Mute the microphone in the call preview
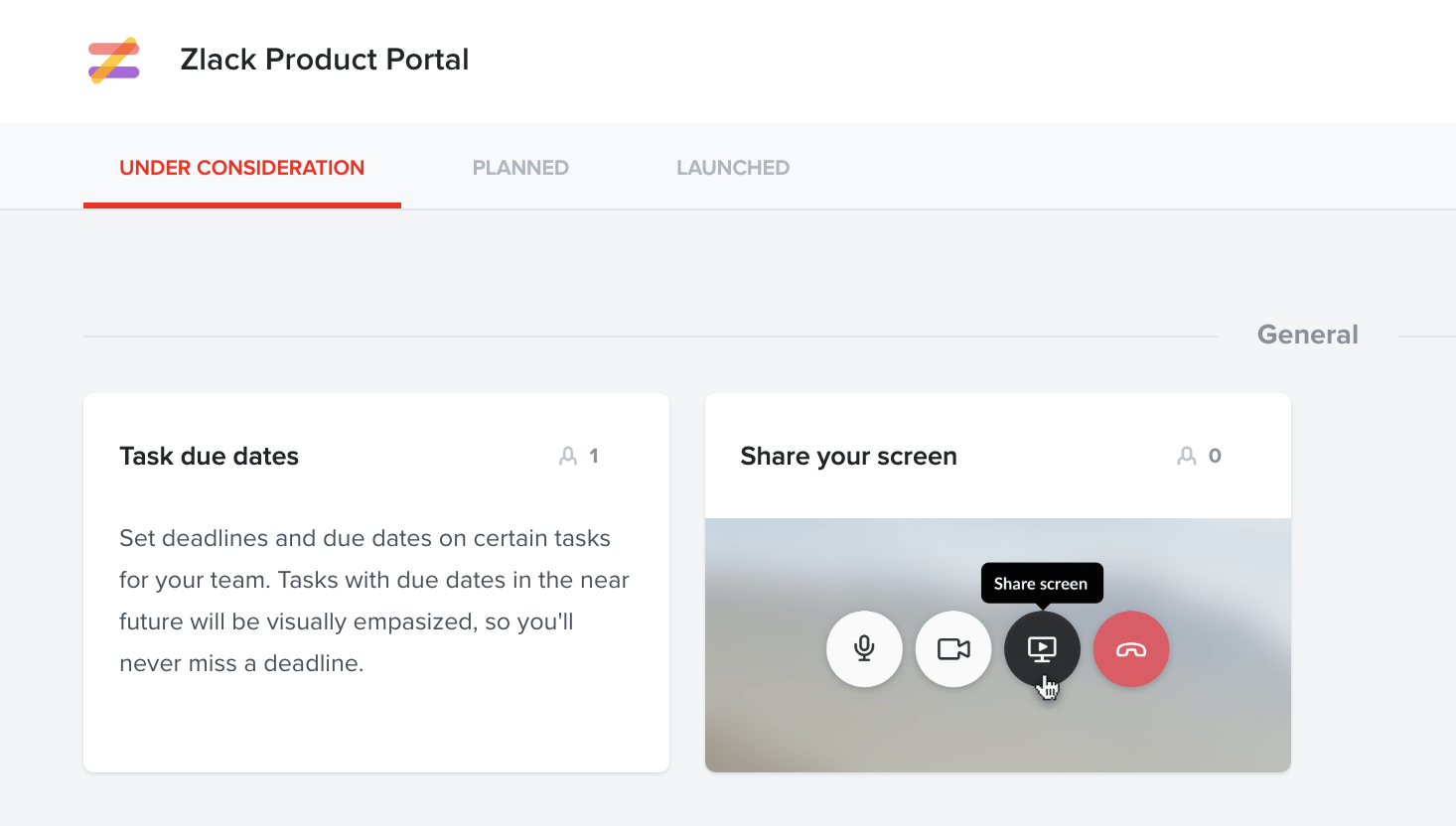 [863, 648]
